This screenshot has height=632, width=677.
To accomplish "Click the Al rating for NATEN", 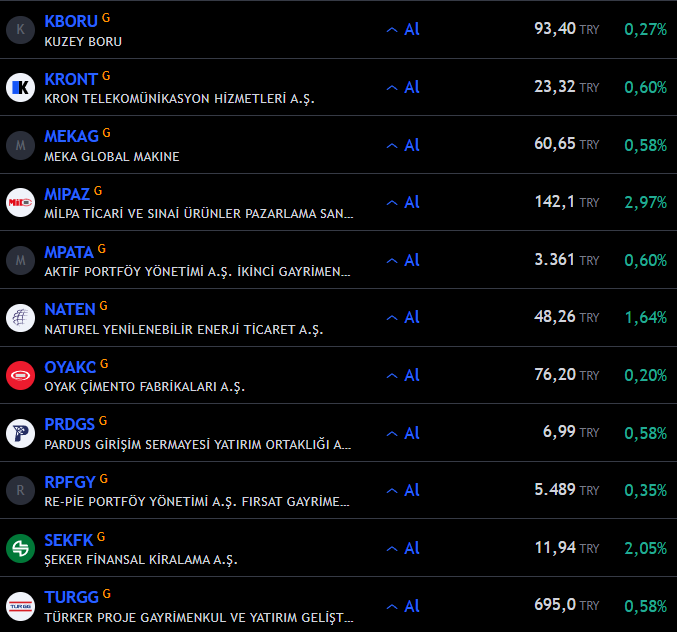I will (x=403, y=317).
